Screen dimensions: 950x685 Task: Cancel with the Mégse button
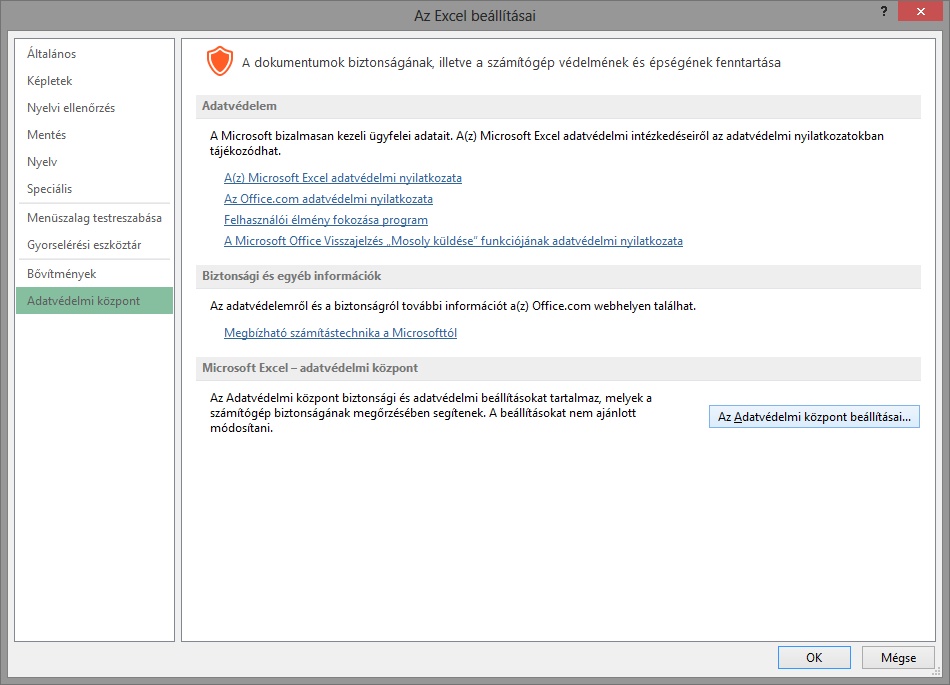click(899, 658)
